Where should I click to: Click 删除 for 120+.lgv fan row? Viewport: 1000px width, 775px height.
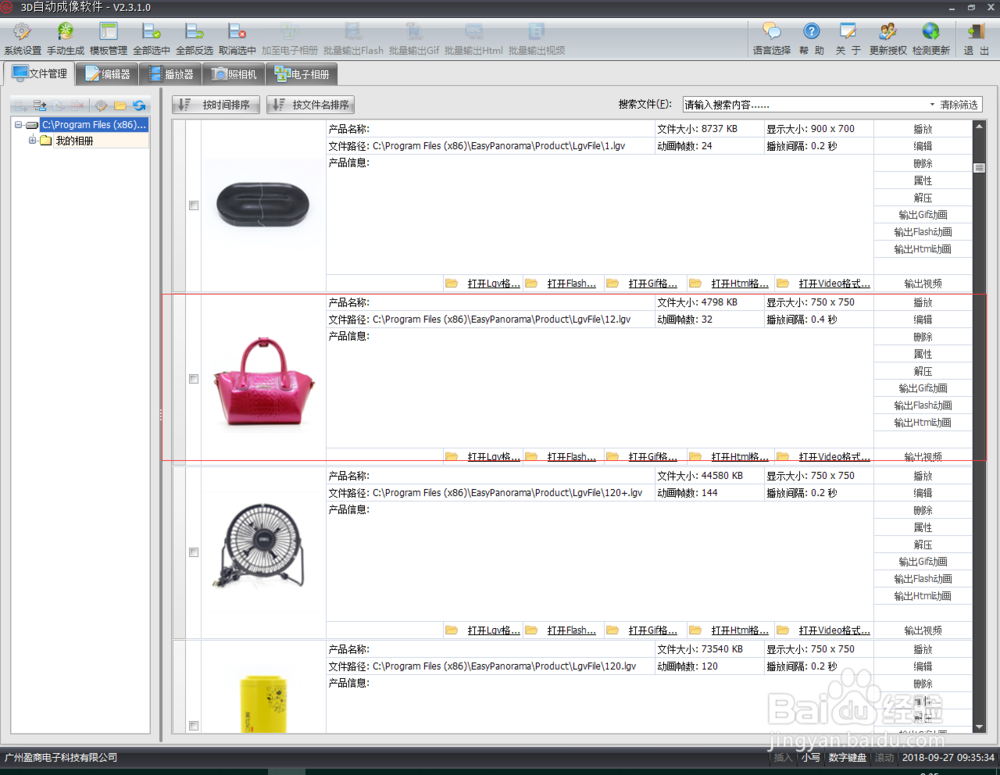pos(923,510)
